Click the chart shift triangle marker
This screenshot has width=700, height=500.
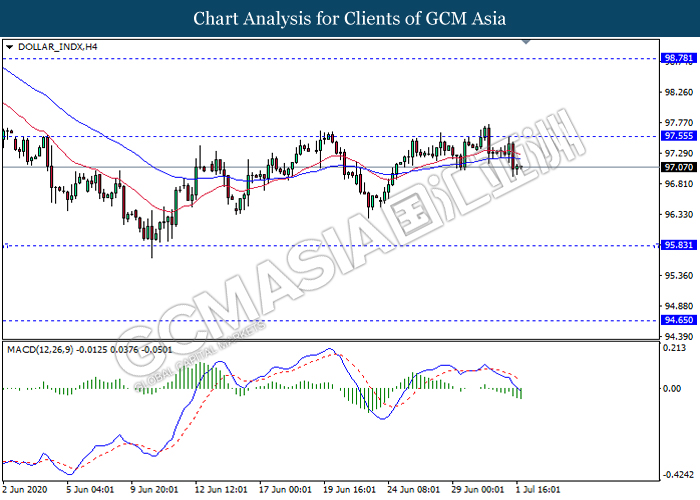[x=526, y=42]
